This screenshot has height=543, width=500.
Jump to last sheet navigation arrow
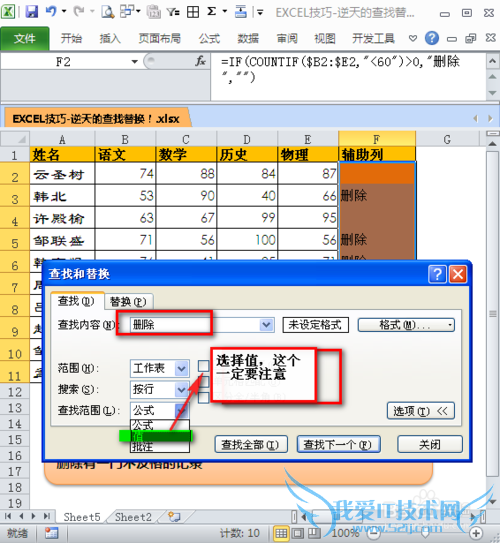(x=46, y=516)
